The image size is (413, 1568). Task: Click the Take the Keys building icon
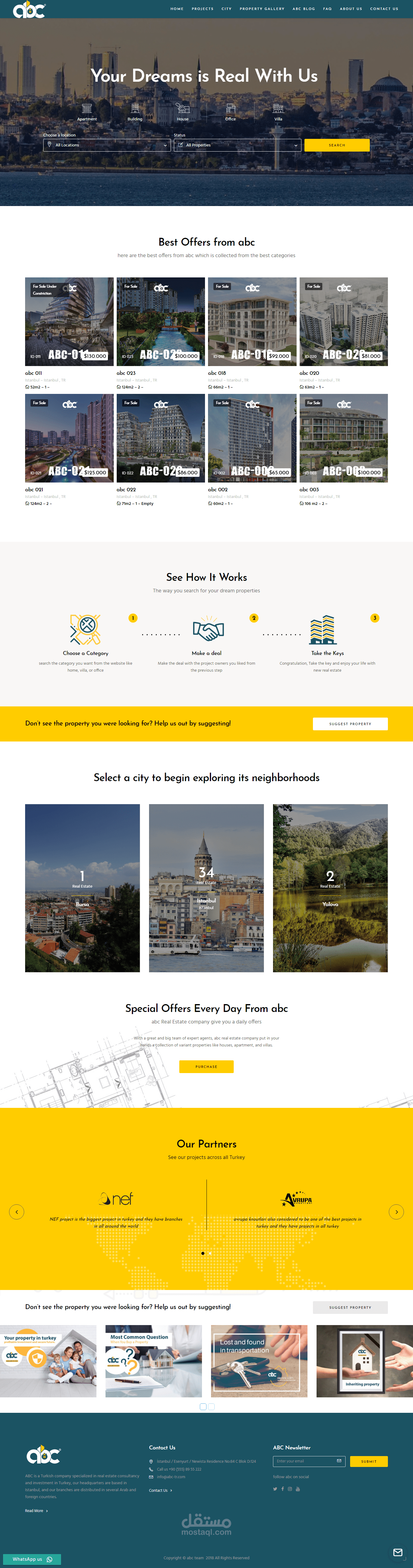[x=323, y=629]
